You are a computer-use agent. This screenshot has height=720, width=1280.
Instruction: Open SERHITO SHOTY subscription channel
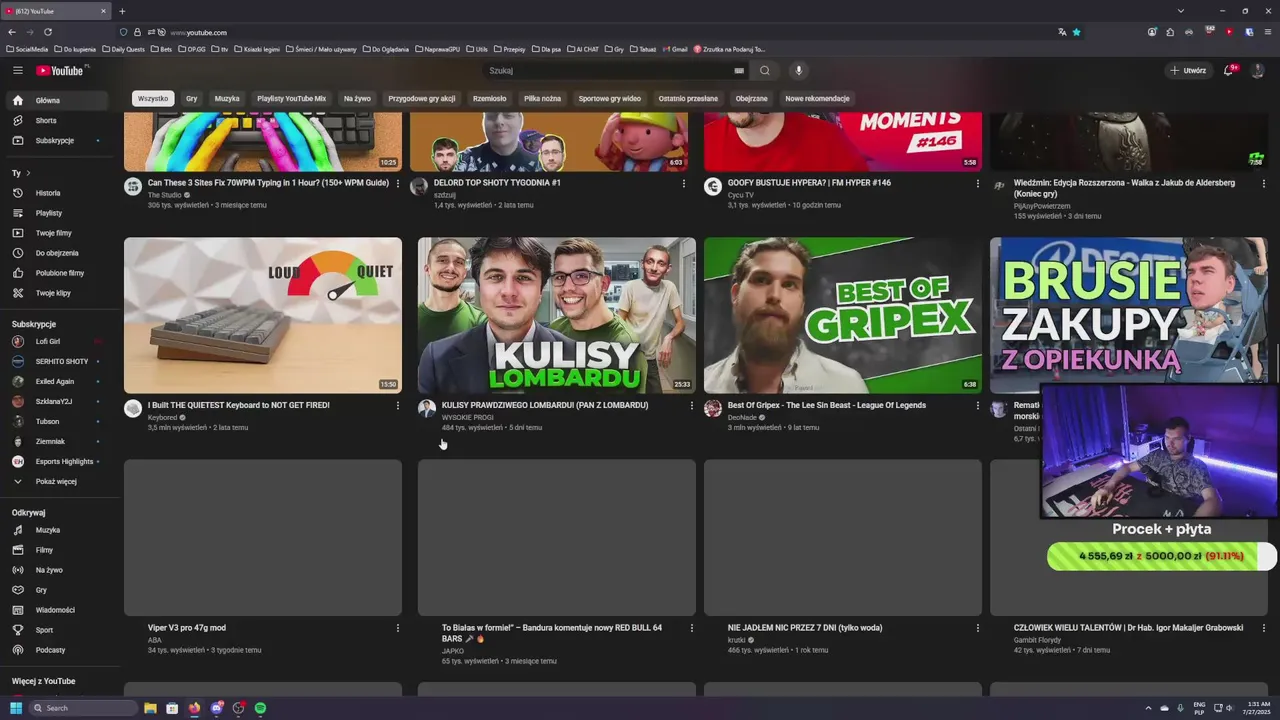(x=55, y=361)
